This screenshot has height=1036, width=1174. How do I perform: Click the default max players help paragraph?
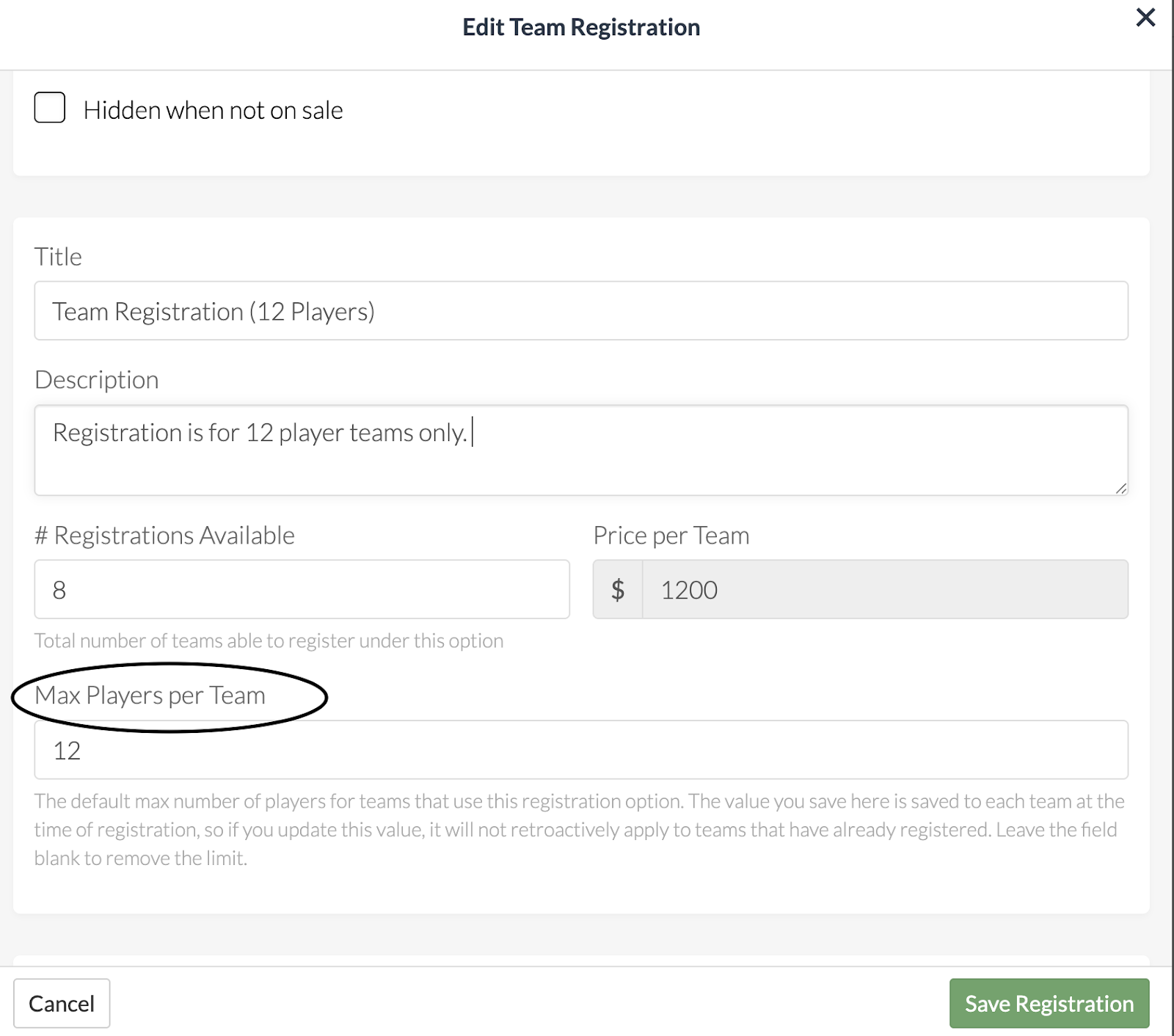pos(580,830)
